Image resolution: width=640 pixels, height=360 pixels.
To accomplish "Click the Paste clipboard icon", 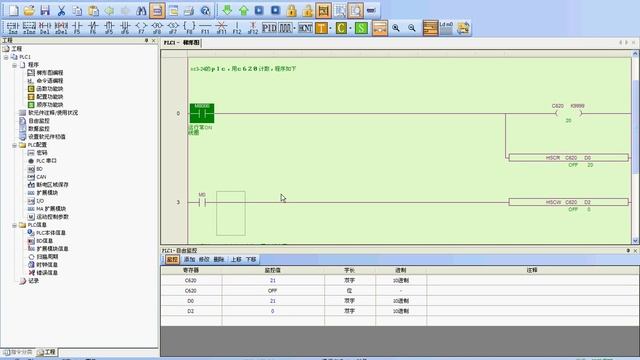I will (93, 11).
